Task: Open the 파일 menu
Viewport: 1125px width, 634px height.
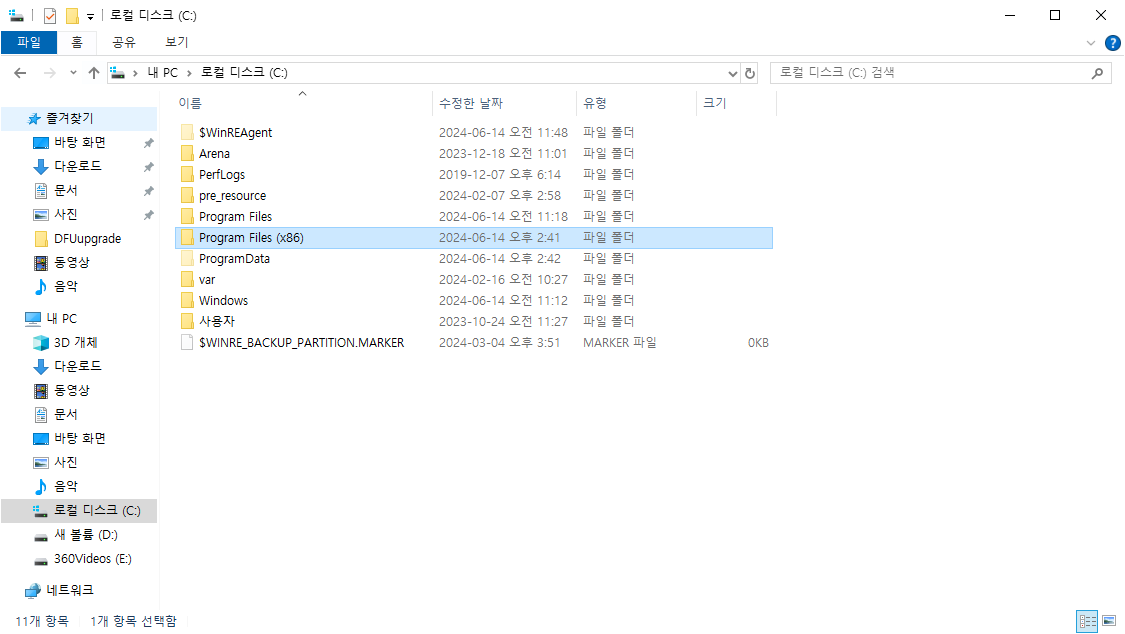Action: (x=30, y=43)
